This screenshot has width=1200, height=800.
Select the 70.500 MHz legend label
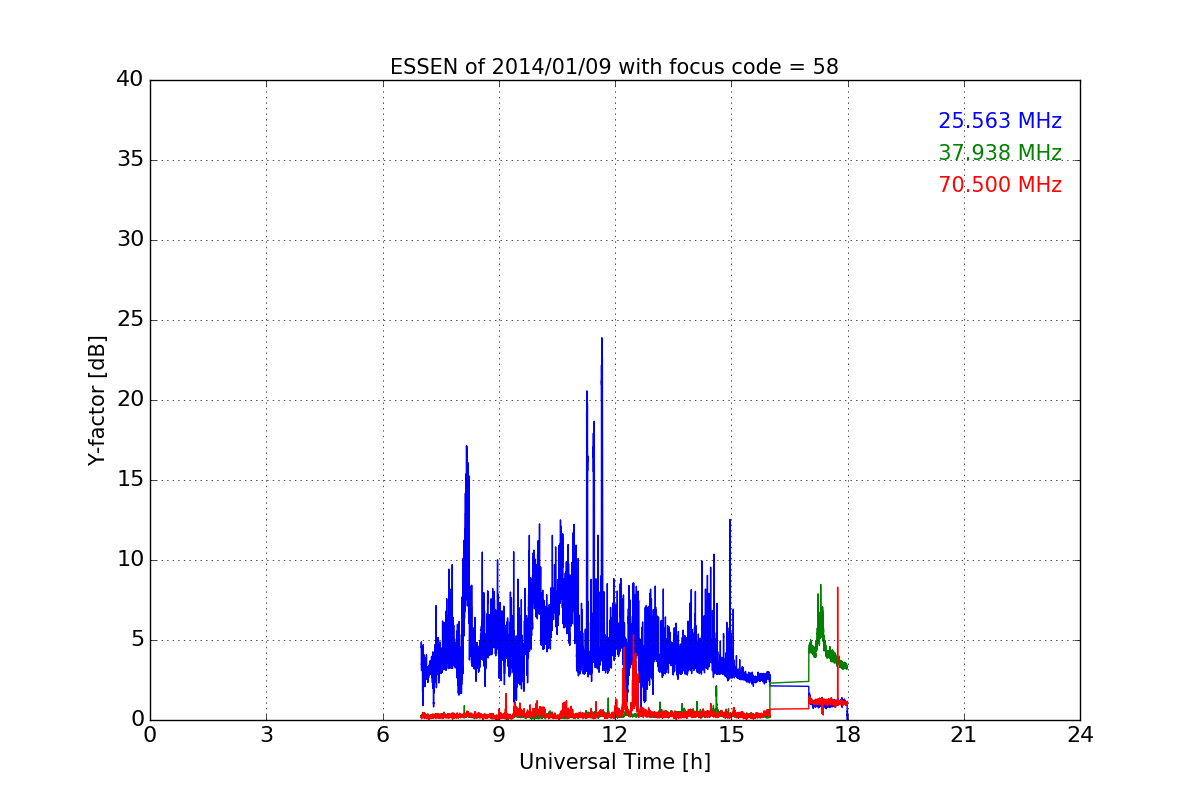(x=1000, y=185)
